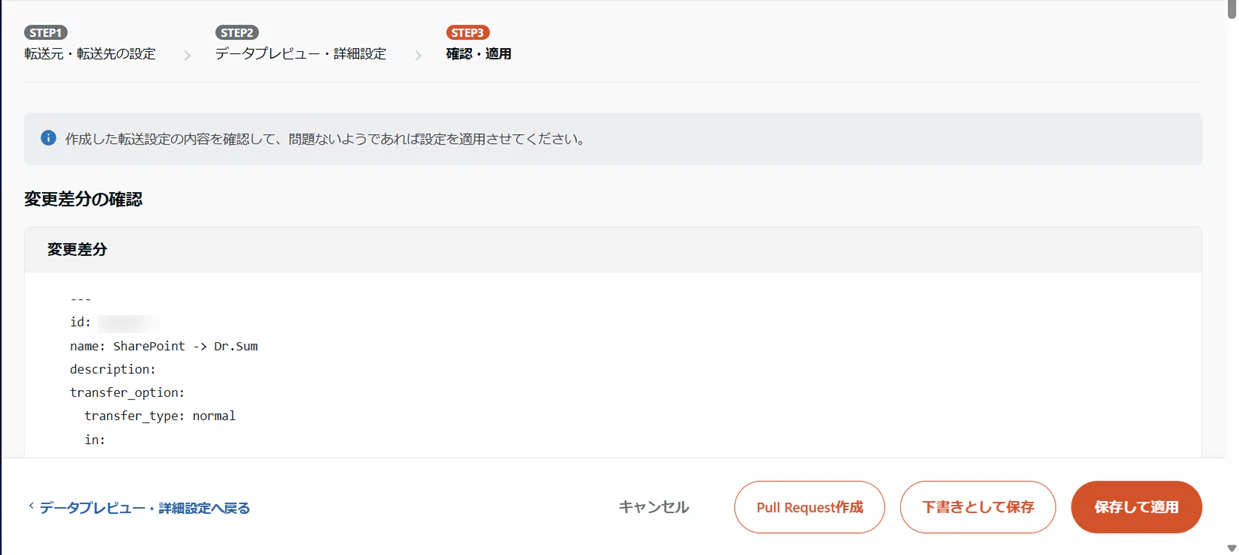Click the chevron between STEP1 and STEP2
The image size is (1239, 555).
[187, 55]
